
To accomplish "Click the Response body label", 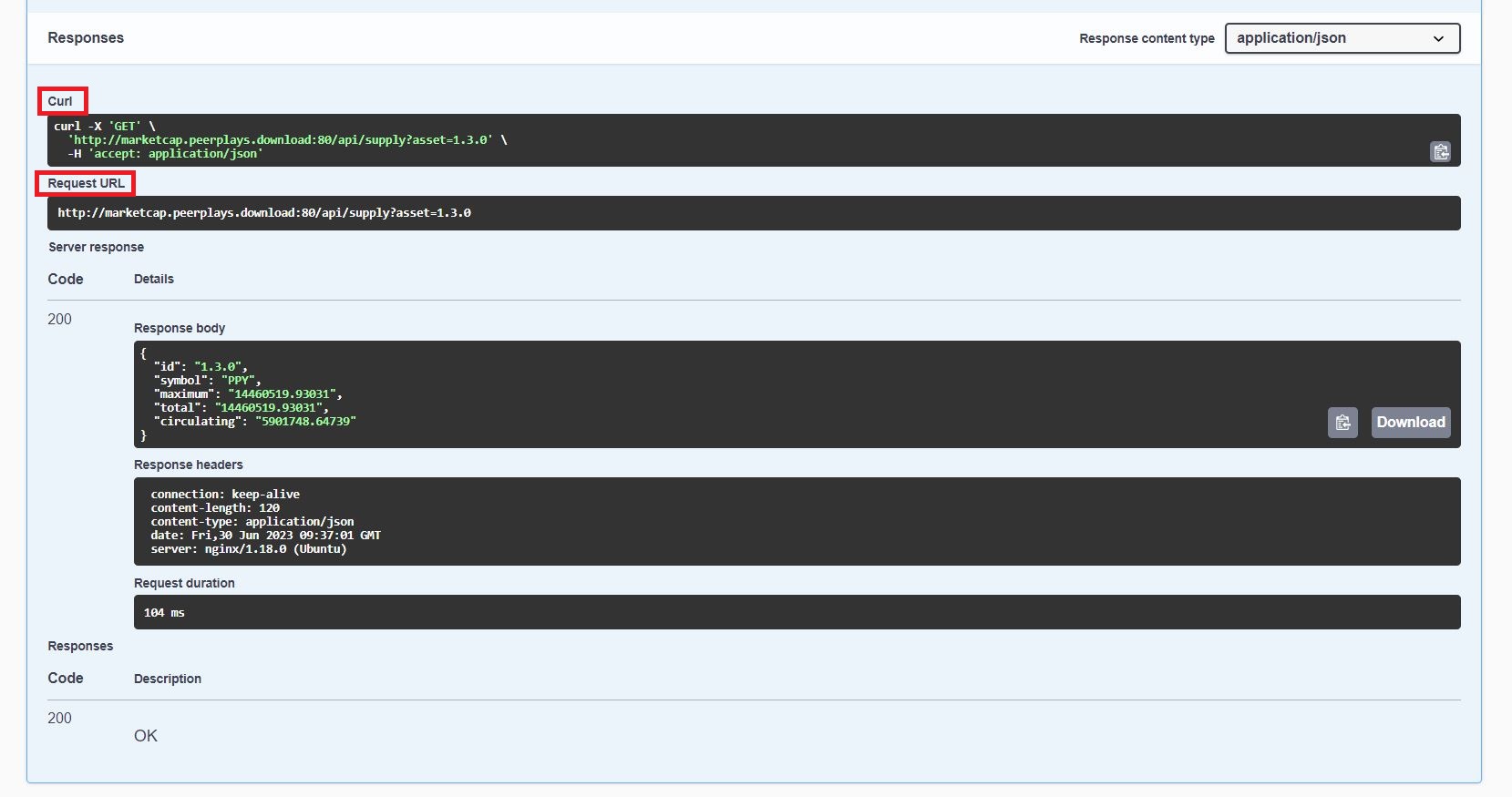I will [180, 328].
